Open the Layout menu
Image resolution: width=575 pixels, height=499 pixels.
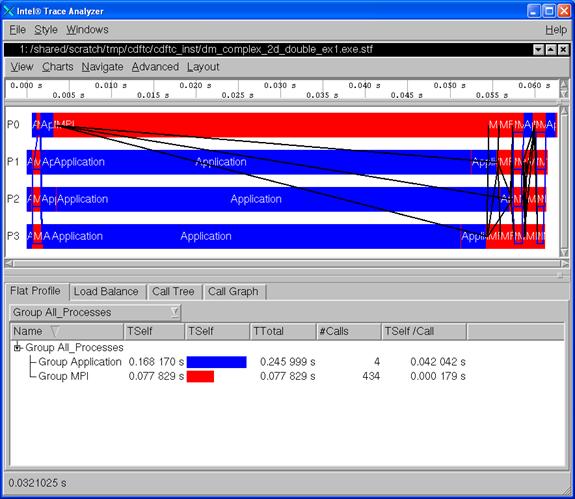coord(203,67)
